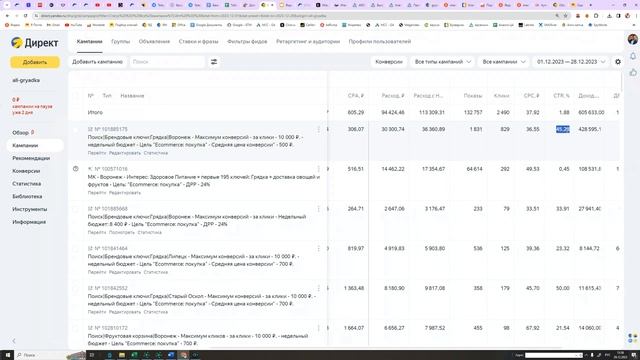Screen dimensions: 640x360
Task: Click all-gryadka account name
Action: [26, 80]
